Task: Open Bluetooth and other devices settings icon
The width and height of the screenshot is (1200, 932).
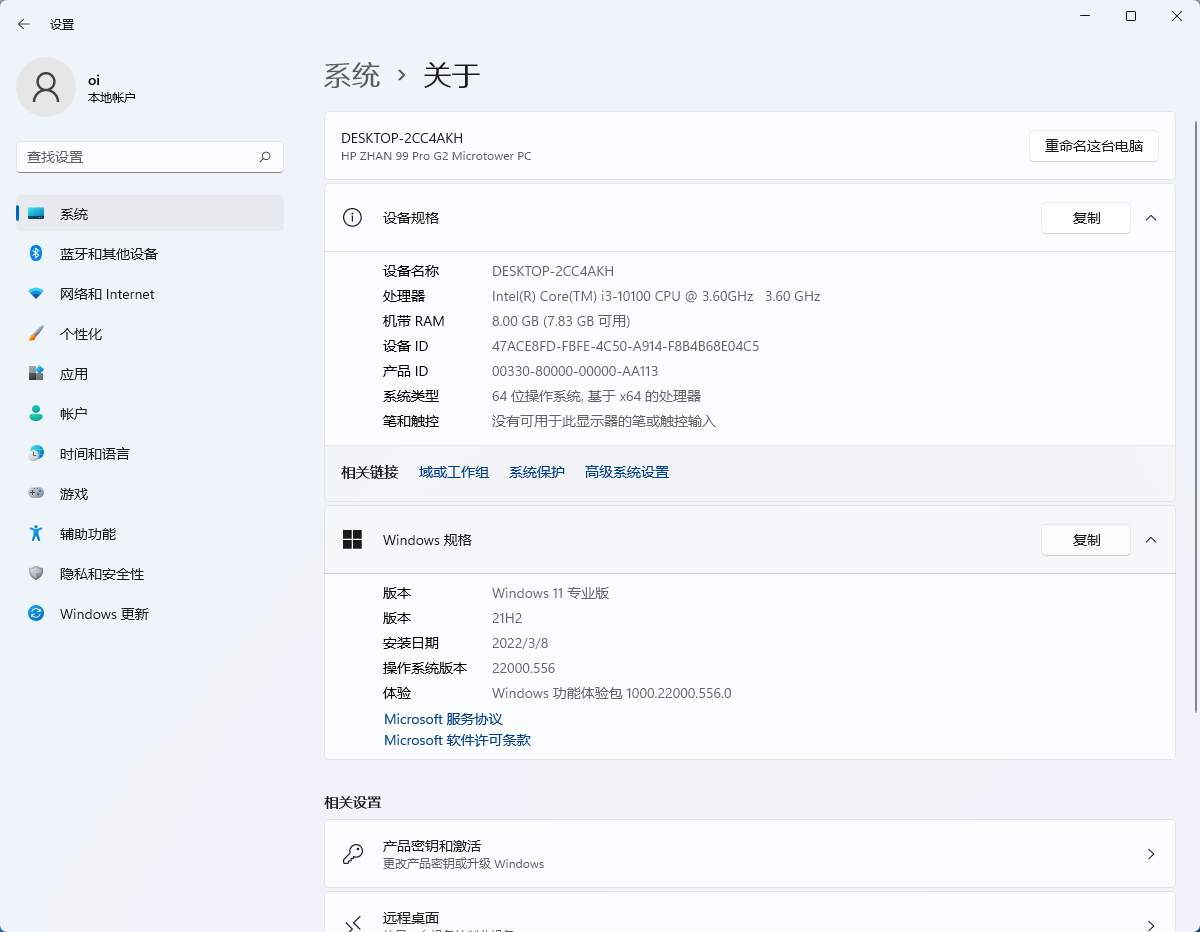Action: [x=35, y=253]
